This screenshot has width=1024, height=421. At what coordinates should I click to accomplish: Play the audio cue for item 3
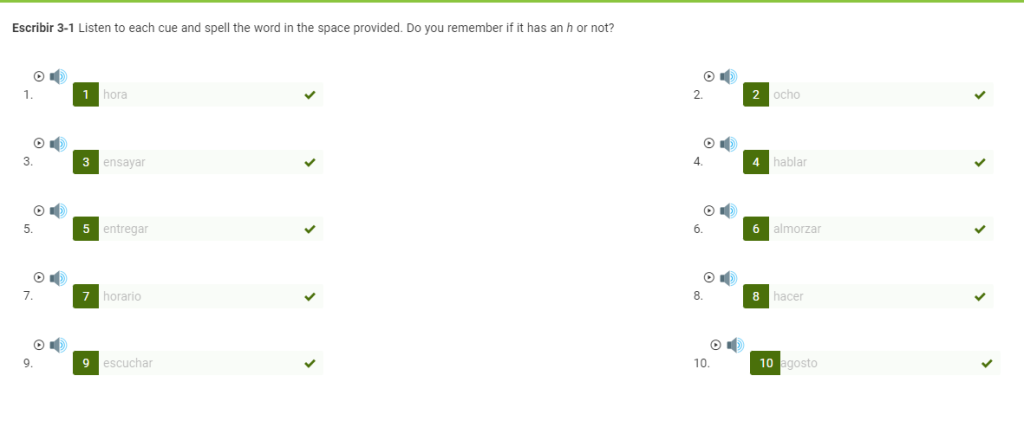pos(39,144)
